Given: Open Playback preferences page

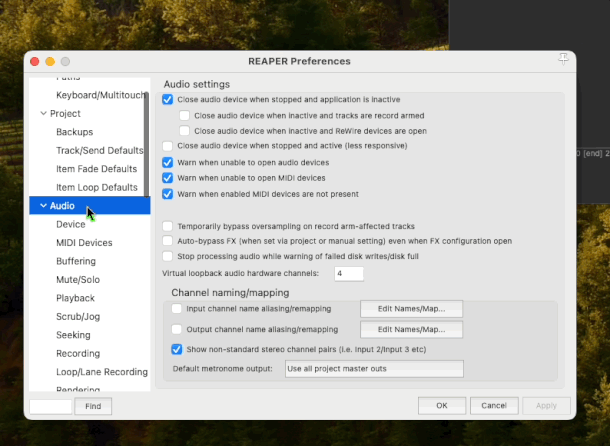Looking at the screenshot, I should (75, 298).
